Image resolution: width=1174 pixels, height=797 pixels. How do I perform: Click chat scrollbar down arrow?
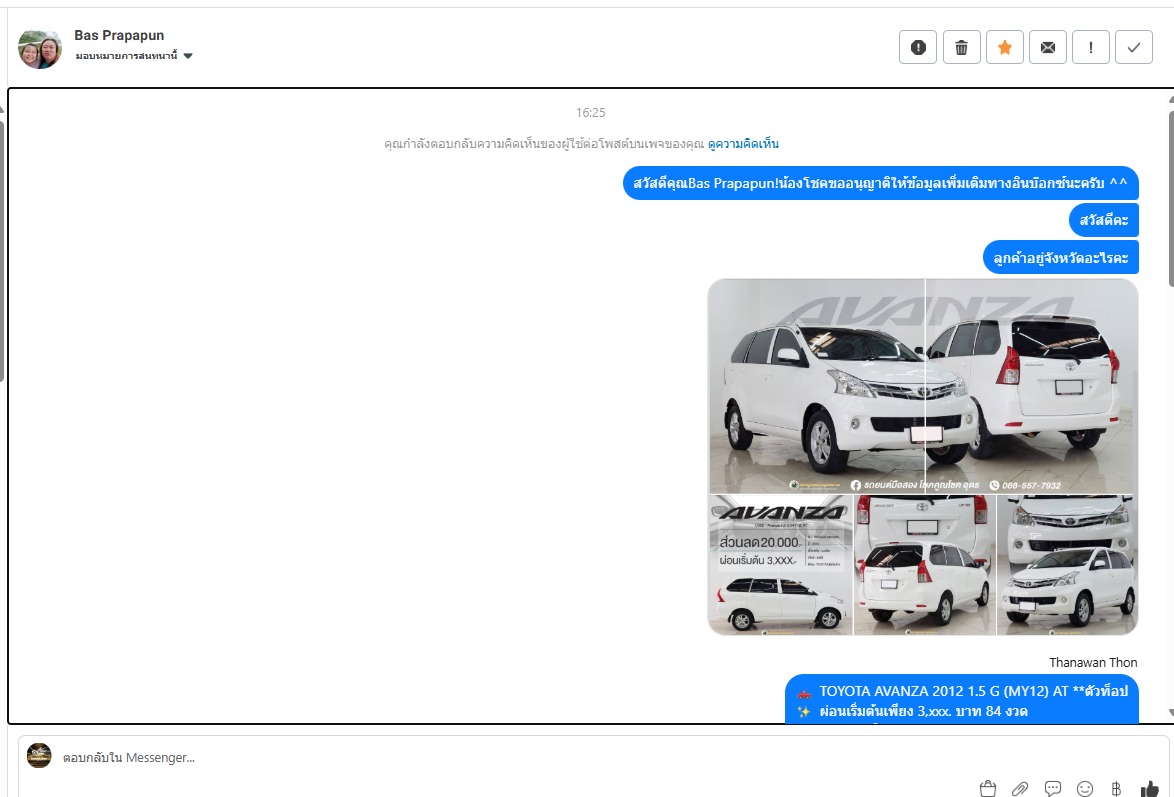[1170, 713]
